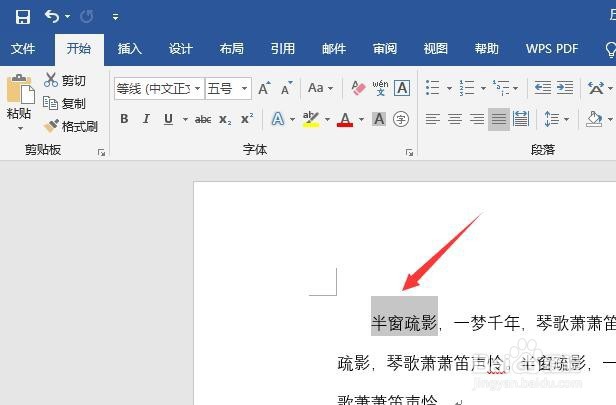
Task: Switch to the 布局 tab
Action: [232, 49]
